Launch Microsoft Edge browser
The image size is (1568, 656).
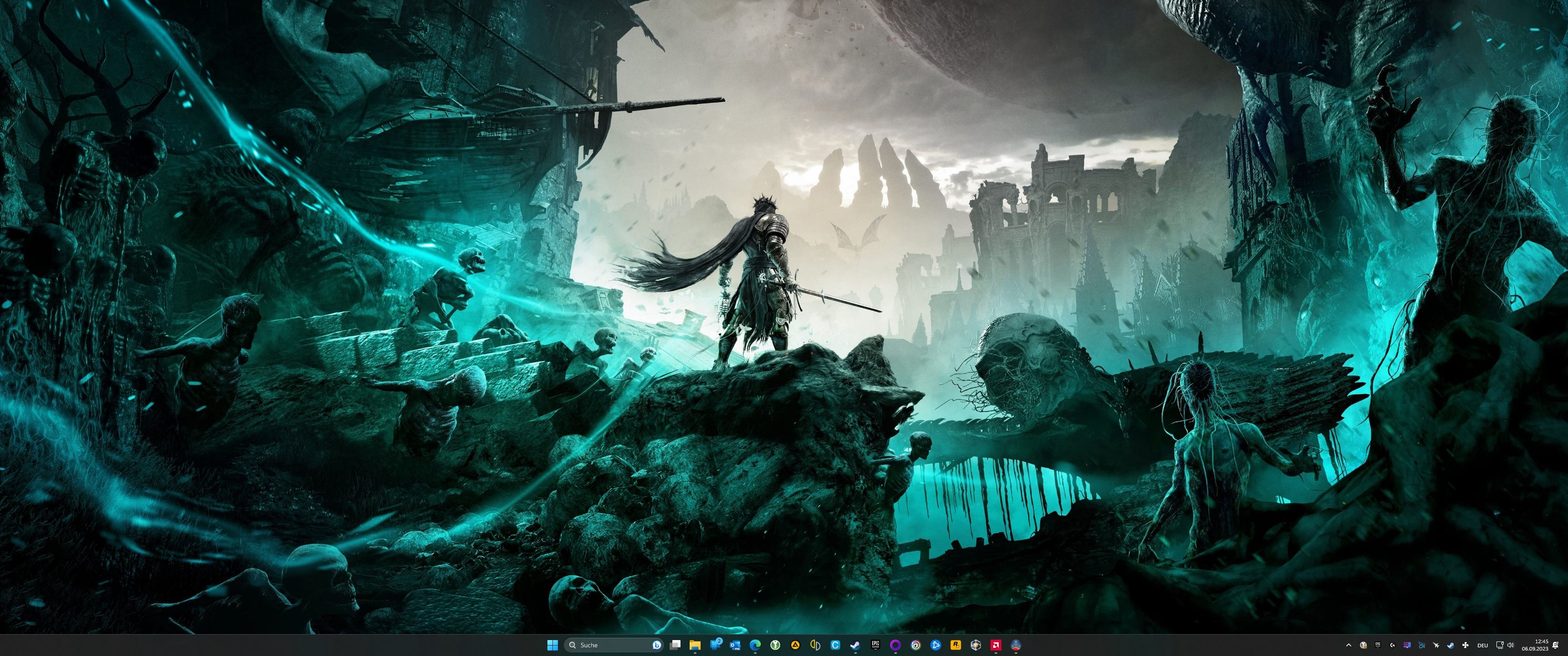[755, 645]
